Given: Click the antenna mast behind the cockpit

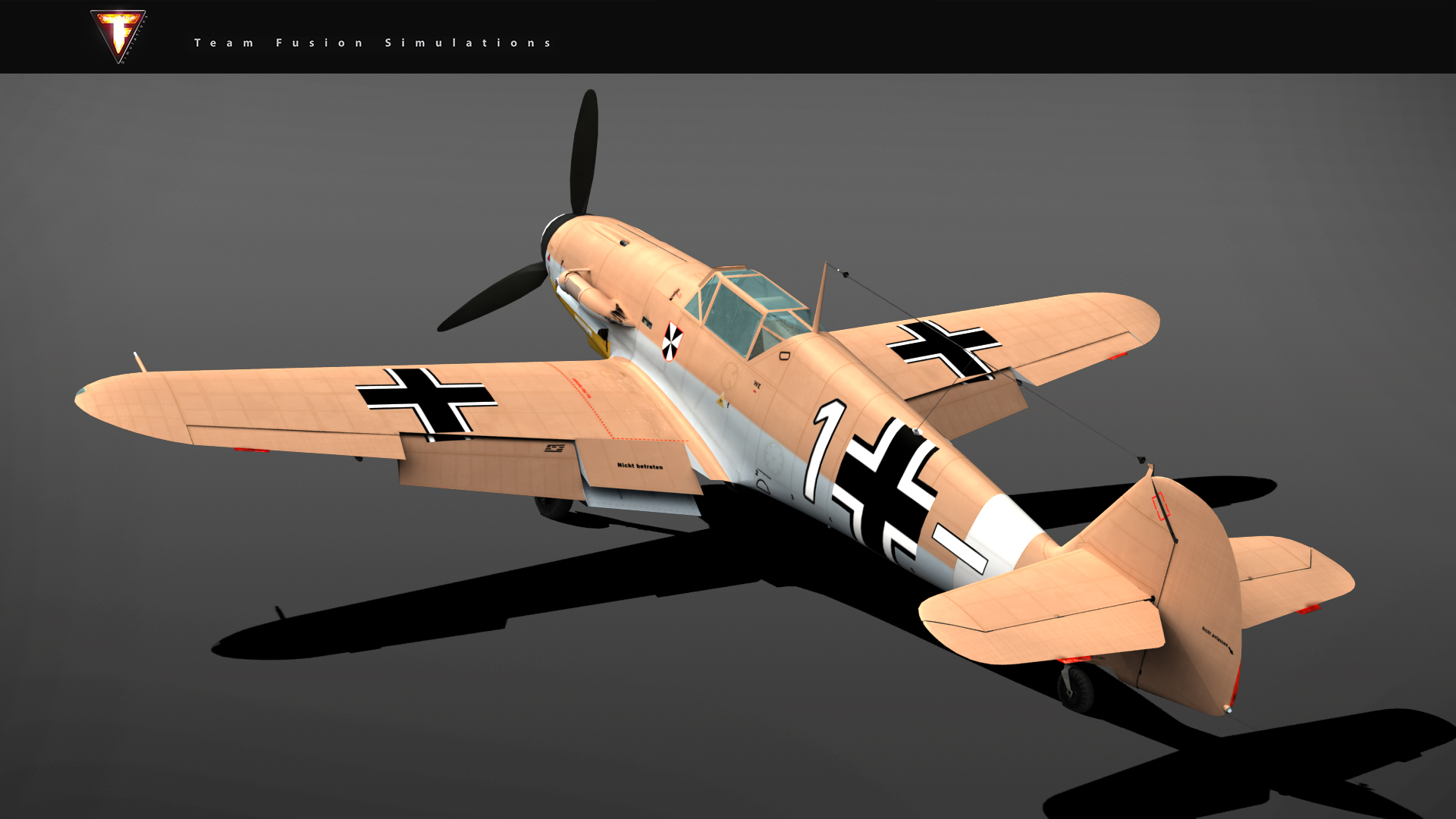Looking at the screenshot, I should 821,297.
